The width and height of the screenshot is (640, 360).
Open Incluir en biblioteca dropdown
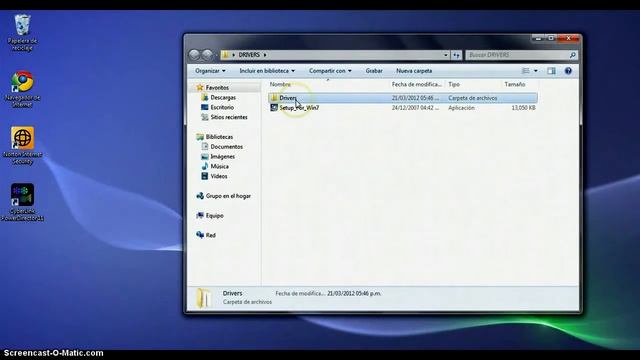click(x=267, y=71)
